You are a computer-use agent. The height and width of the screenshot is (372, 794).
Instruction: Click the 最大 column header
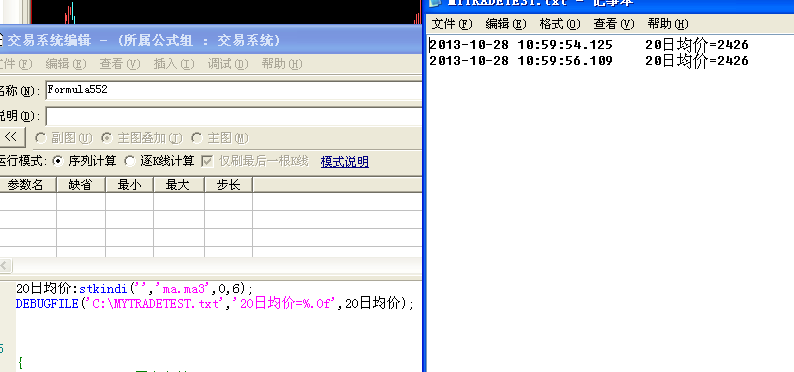(178, 185)
